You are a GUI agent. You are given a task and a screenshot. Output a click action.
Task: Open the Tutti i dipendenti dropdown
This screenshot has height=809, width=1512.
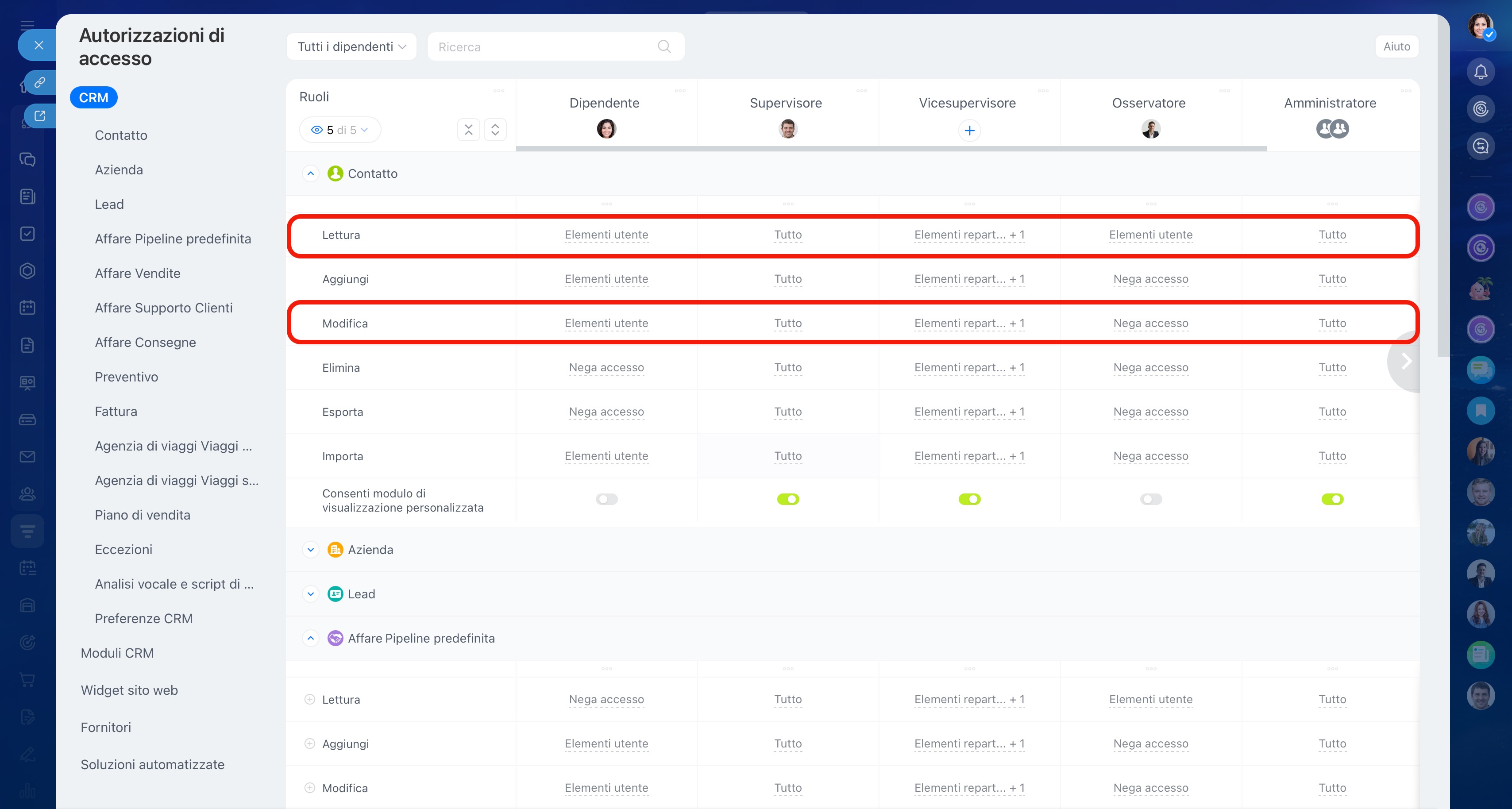point(351,46)
